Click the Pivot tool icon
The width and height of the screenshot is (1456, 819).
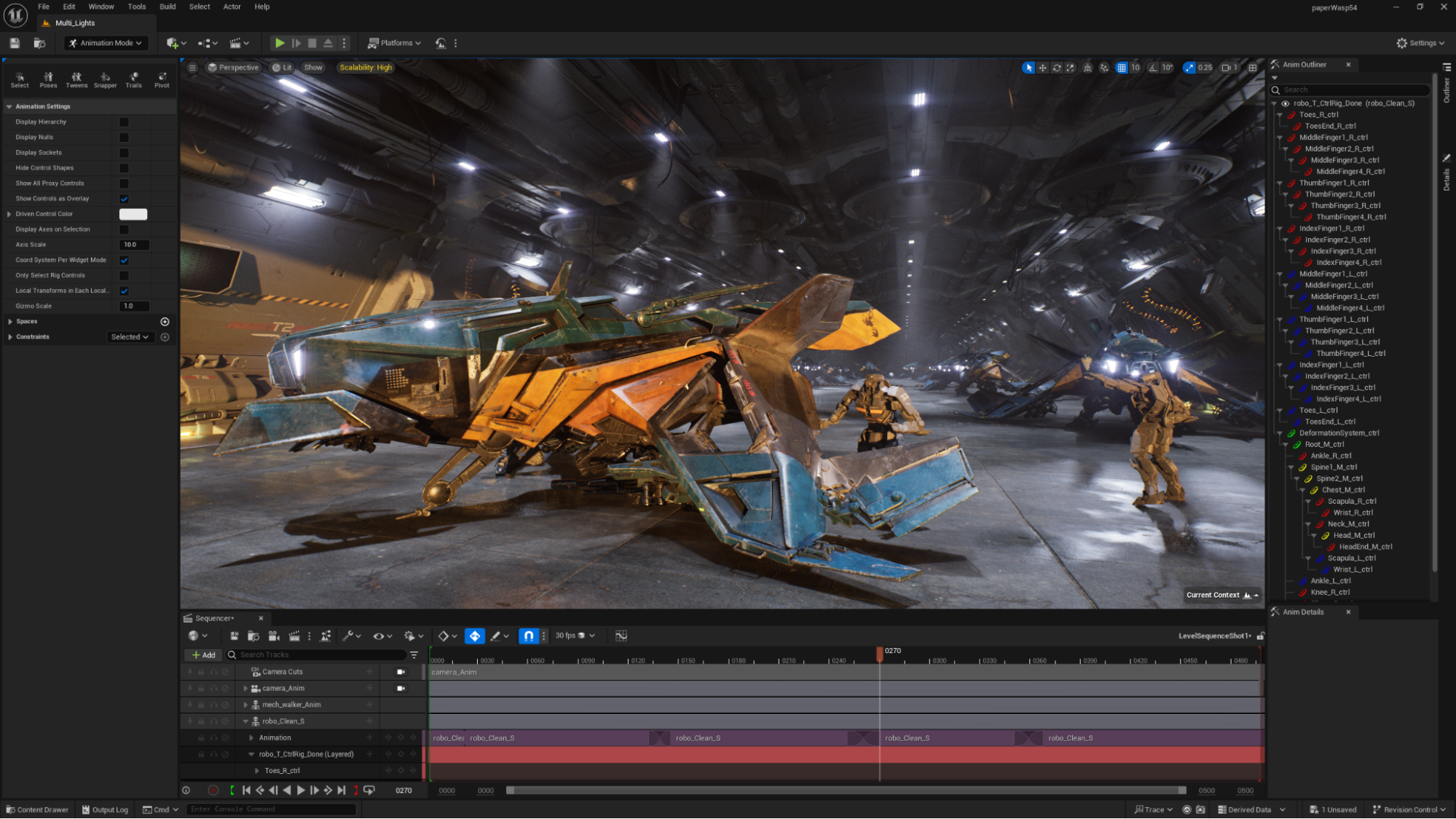point(162,79)
